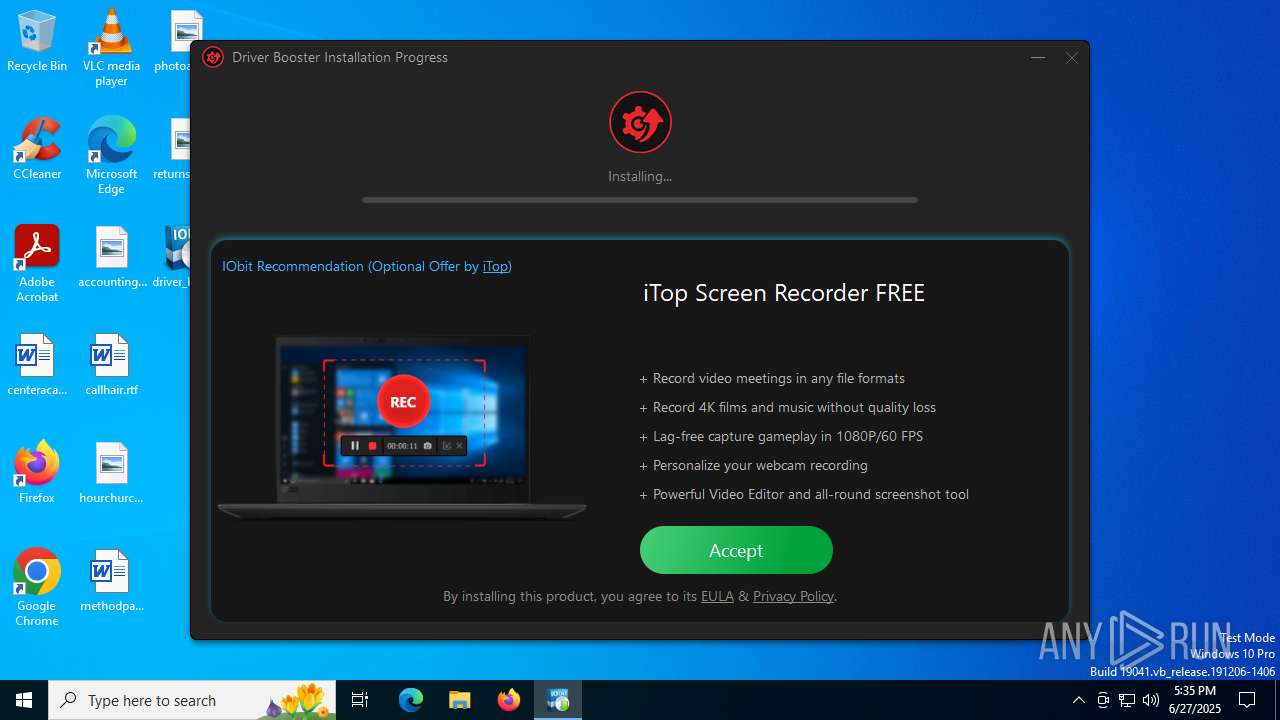
Task: Open the notification center icon
Action: click(1248, 700)
